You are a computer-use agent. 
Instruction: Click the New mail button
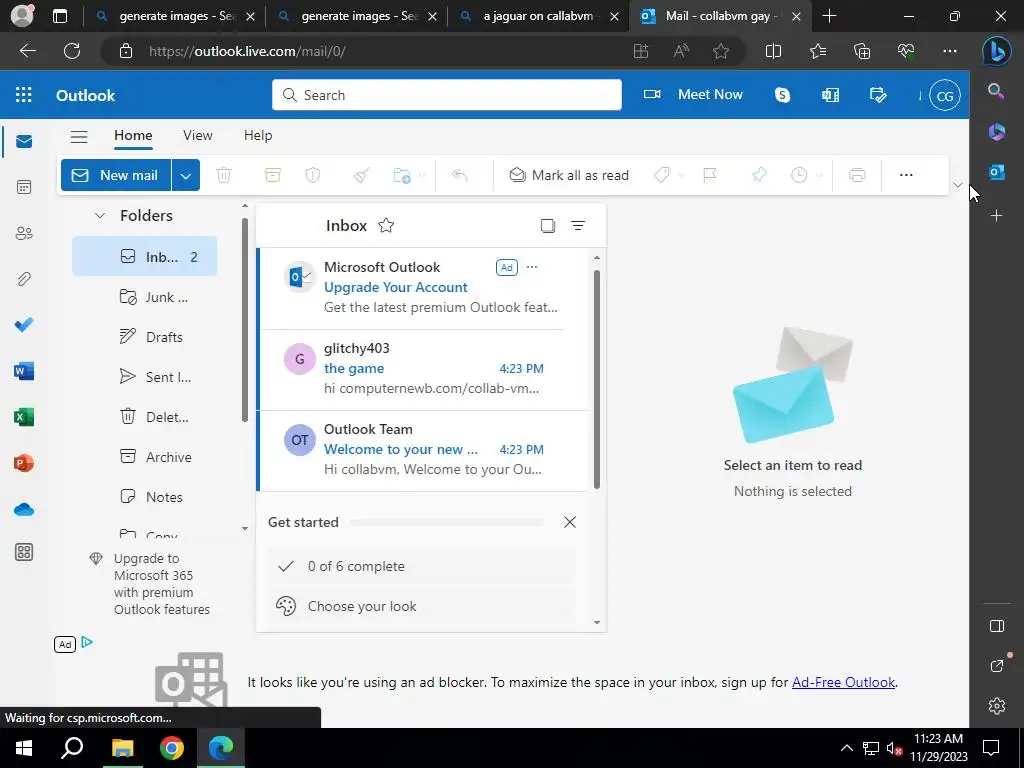116,176
